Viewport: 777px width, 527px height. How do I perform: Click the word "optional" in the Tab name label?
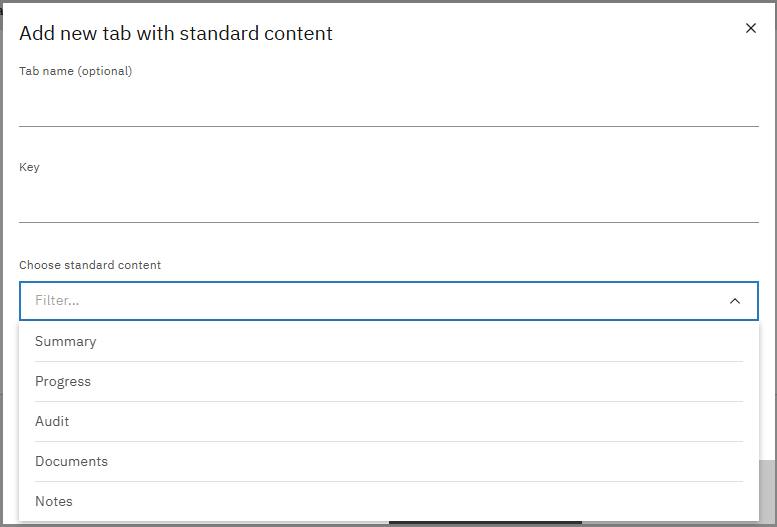[x=104, y=71]
